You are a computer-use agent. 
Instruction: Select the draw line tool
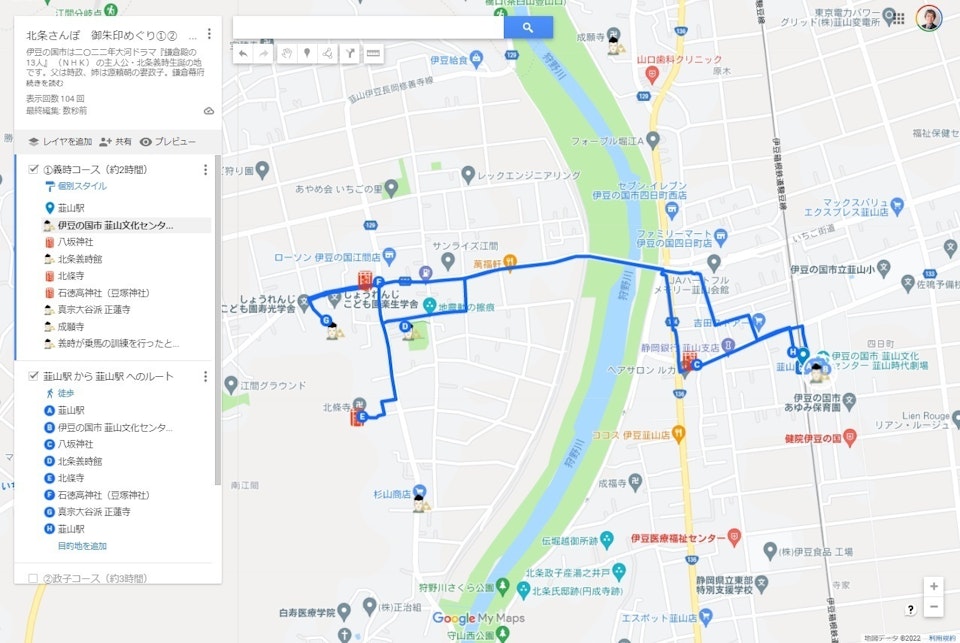pos(328,54)
